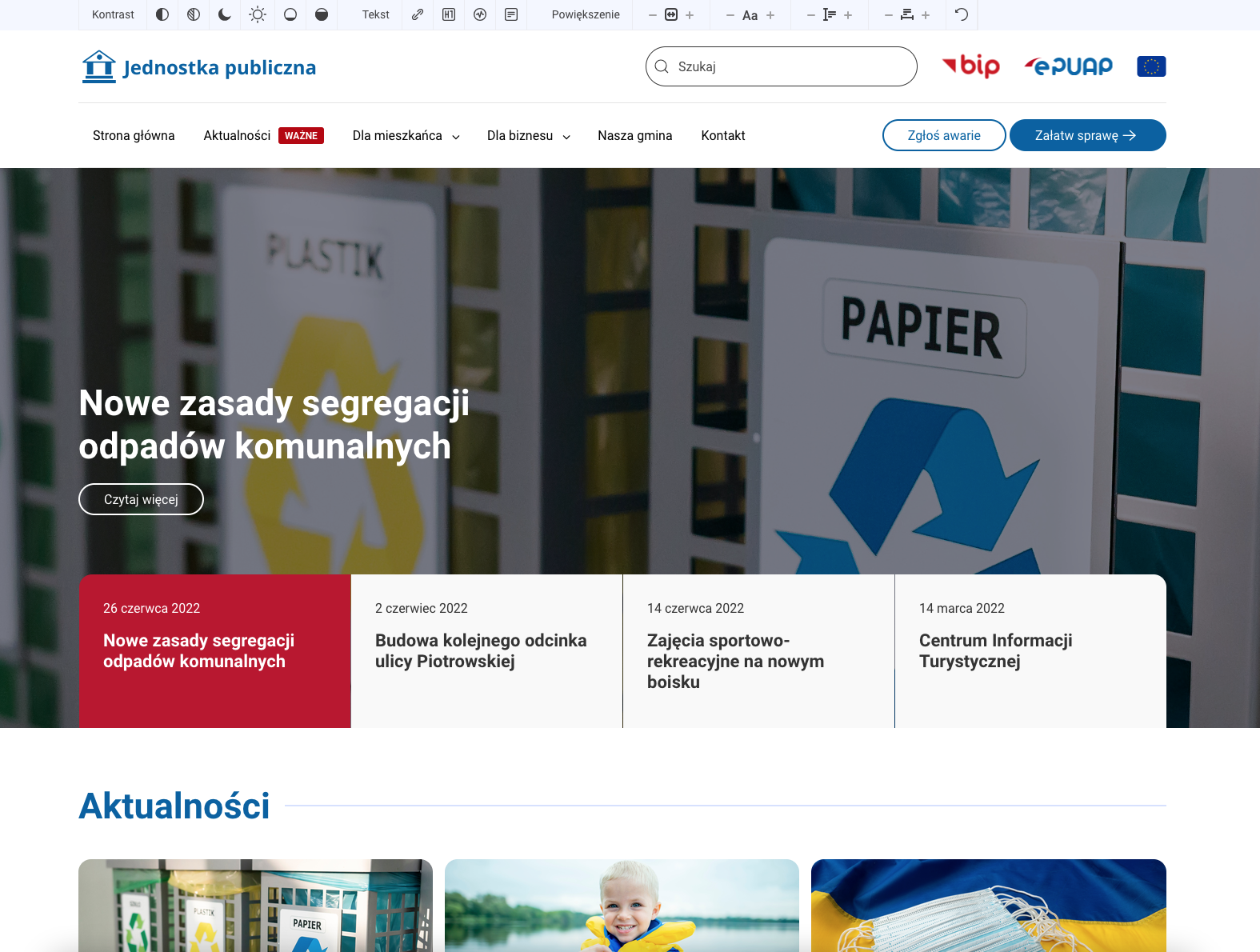Click the plus next to the Aa font size
Screen dimensions: 1260x952
click(x=770, y=15)
